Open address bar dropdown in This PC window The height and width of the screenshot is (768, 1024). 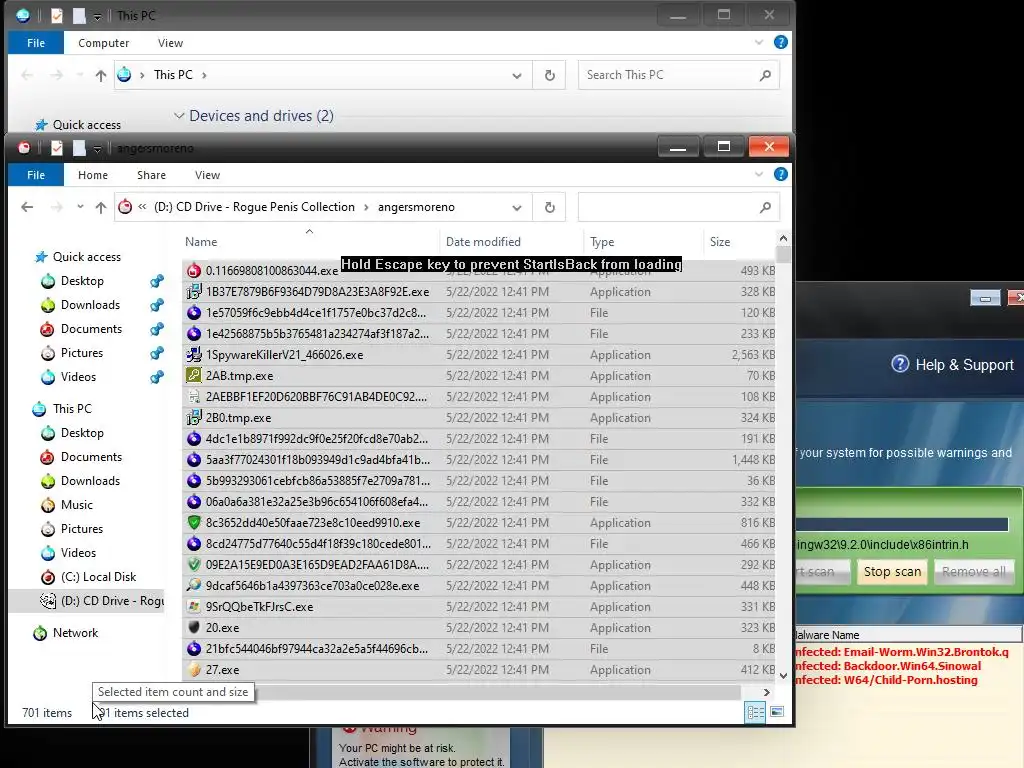pos(517,76)
